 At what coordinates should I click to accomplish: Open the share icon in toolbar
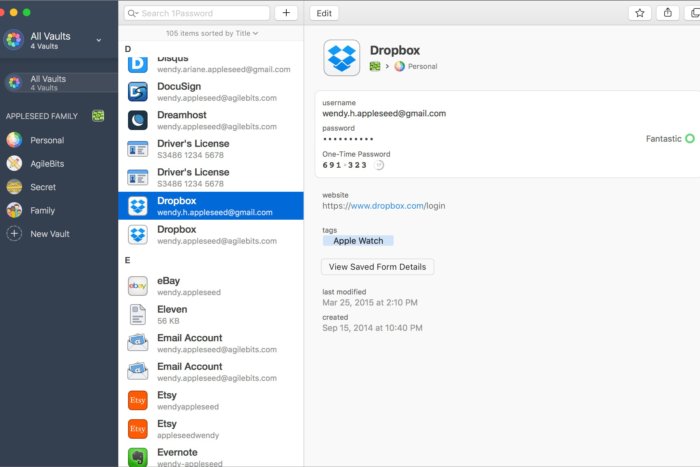pyautogui.click(x=667, y=13)
